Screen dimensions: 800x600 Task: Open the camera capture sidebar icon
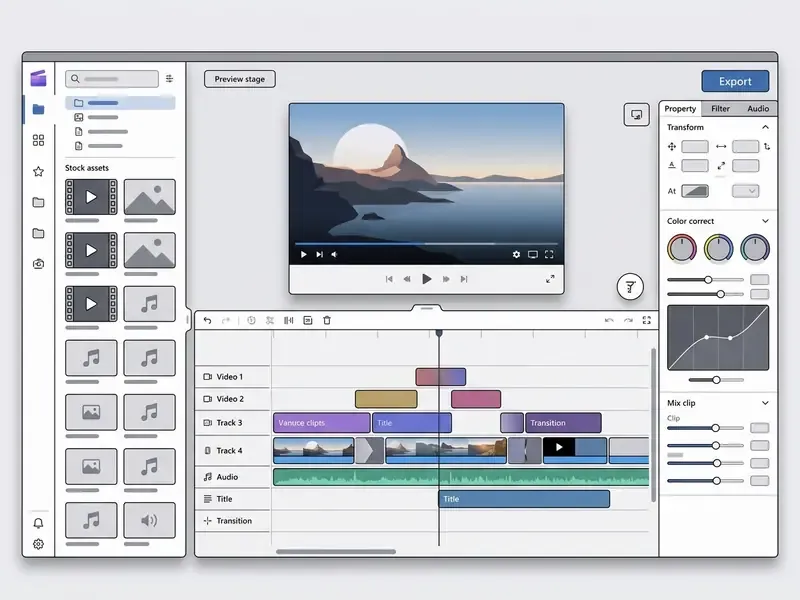38,264
